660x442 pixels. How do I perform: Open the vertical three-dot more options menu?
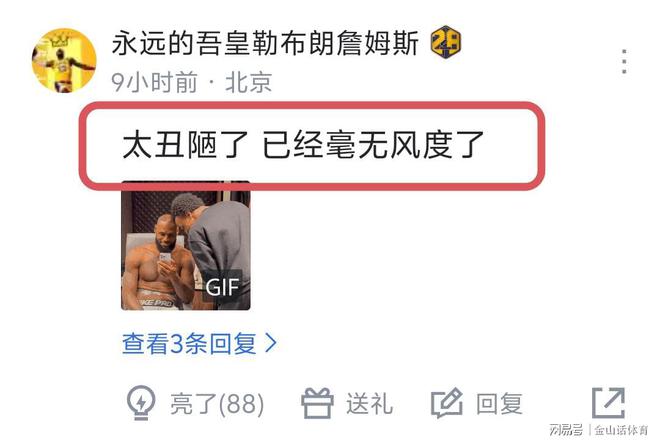pos(624,61)
